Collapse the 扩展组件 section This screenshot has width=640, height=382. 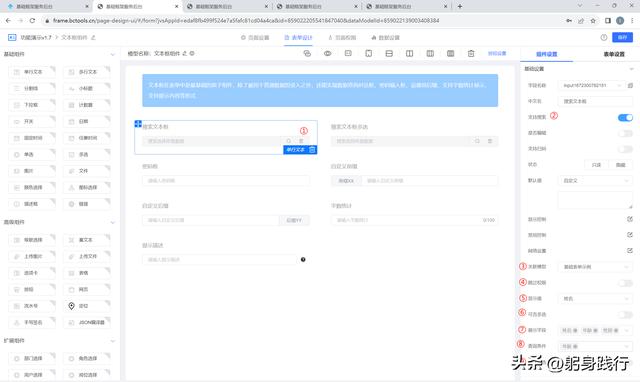(x=113, y=340)
